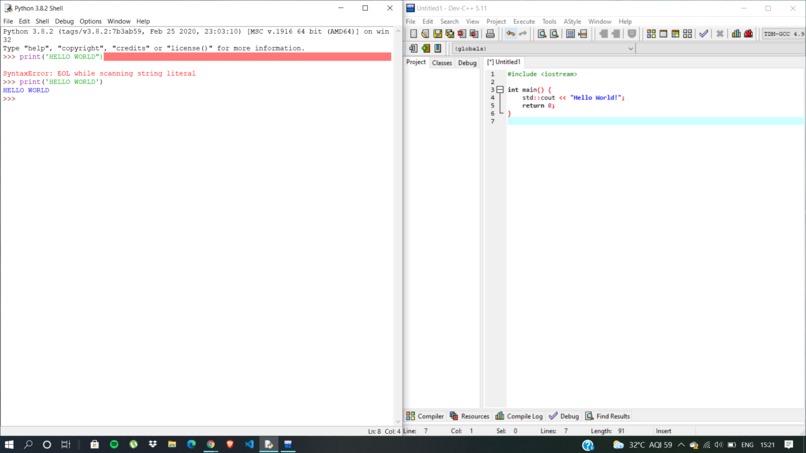Image resolution: width=806 pixels, height=453 pixels.
Task: Open the Dropbox taskbar icon
Action: coord(153,444)
